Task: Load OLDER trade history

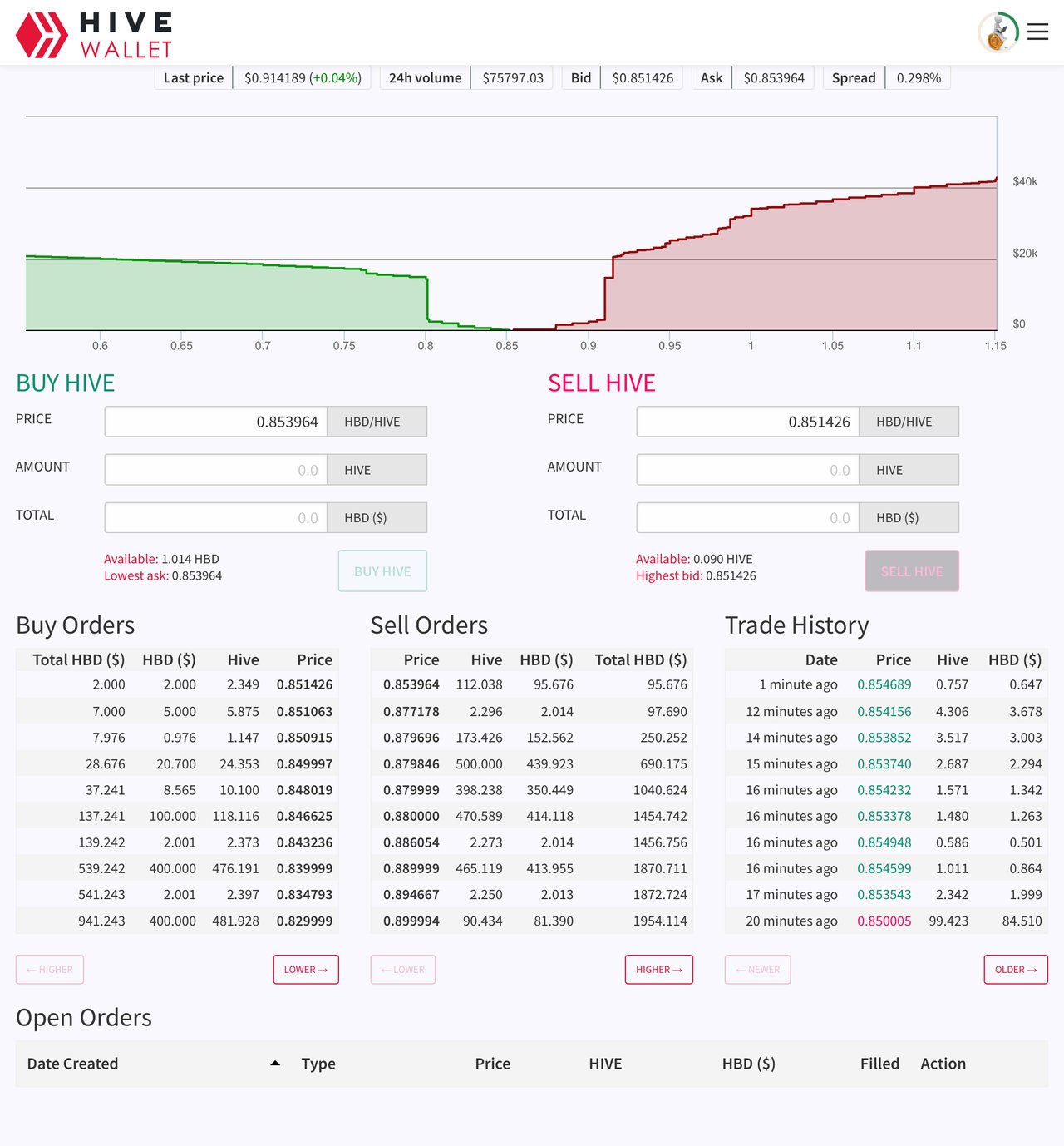Action: pyautogui.click(x=1016, y=970)
